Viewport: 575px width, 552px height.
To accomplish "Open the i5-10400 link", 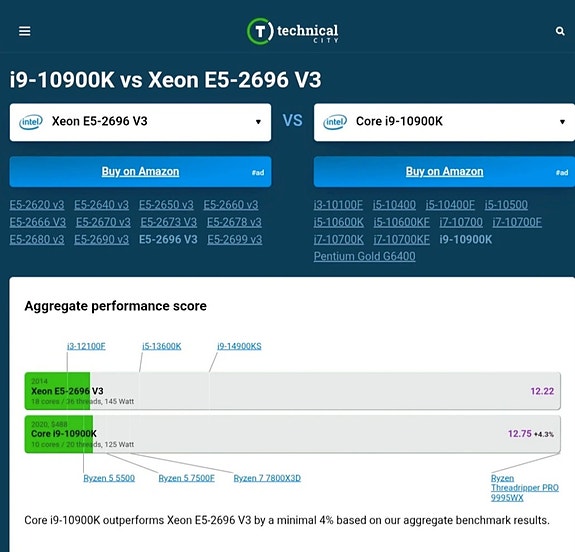I will 394,205.
